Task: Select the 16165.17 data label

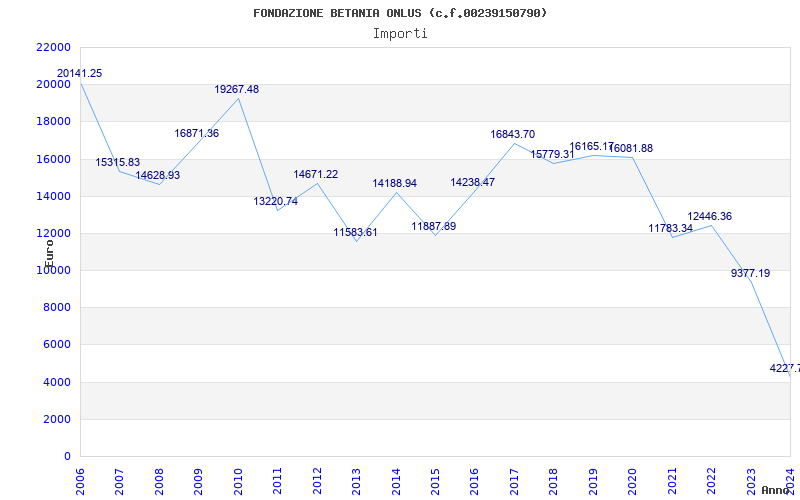Action: coord(592,147)
